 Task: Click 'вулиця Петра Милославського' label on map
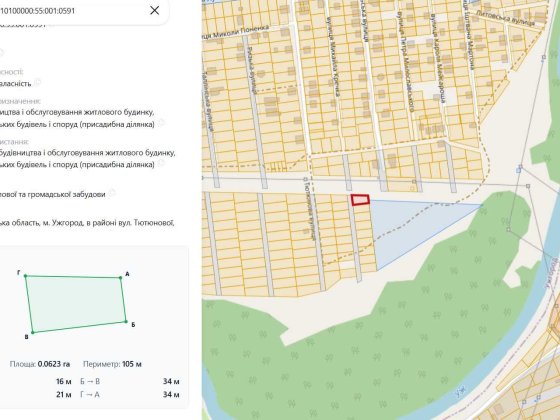(x=405, y=61)
